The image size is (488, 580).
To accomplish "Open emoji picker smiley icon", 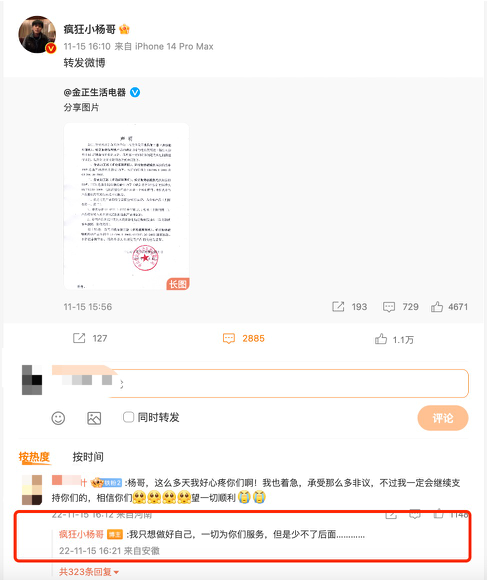I will click(x=58, y=418).
